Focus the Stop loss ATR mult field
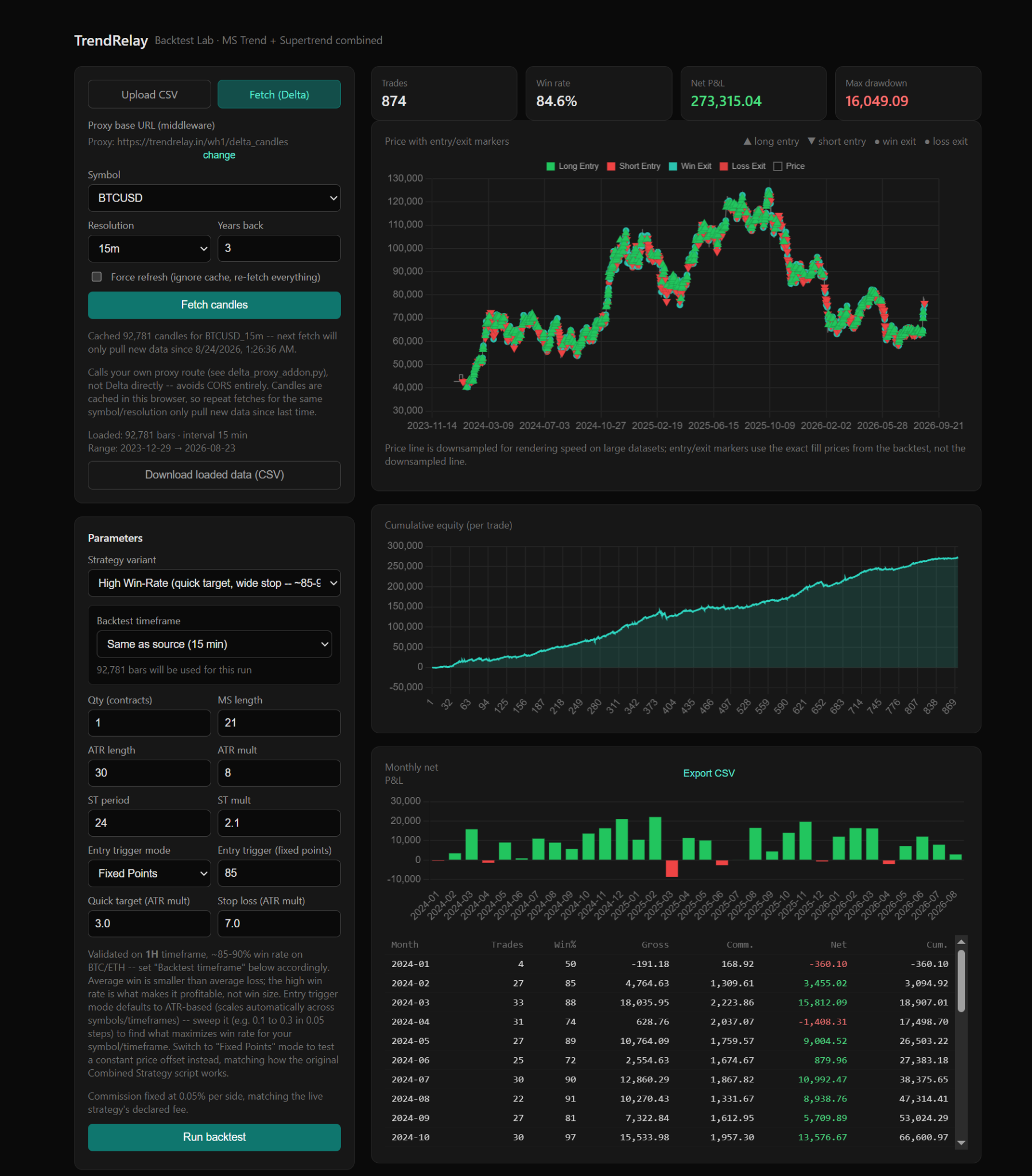The height and width of the screenshot is (1176, 1032). pyautogui.click(x=279, y=923)
